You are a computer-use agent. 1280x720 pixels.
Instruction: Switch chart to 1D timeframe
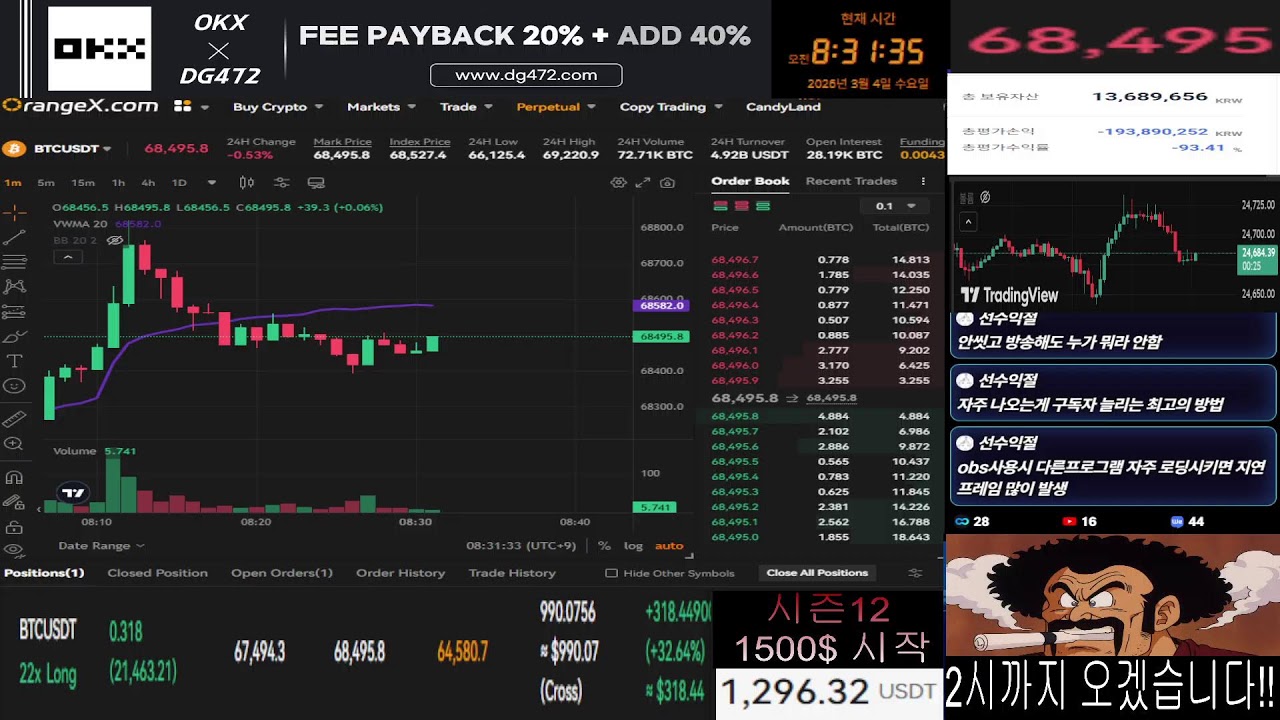[179, 182]
